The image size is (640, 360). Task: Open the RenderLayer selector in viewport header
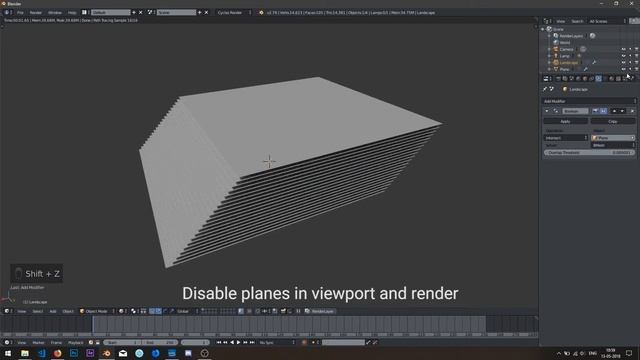[x=320, y=311]
